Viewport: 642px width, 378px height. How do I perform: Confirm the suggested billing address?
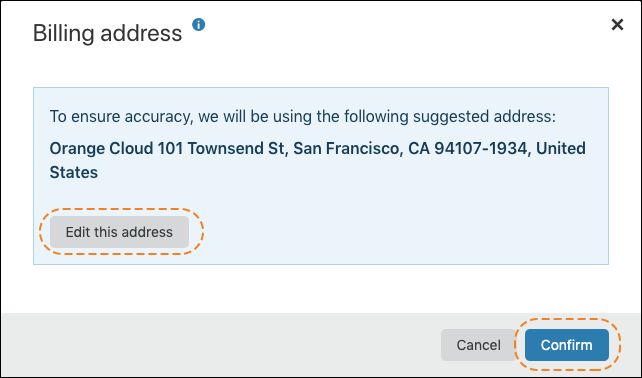pyautogui.click(x=567, y=345)
